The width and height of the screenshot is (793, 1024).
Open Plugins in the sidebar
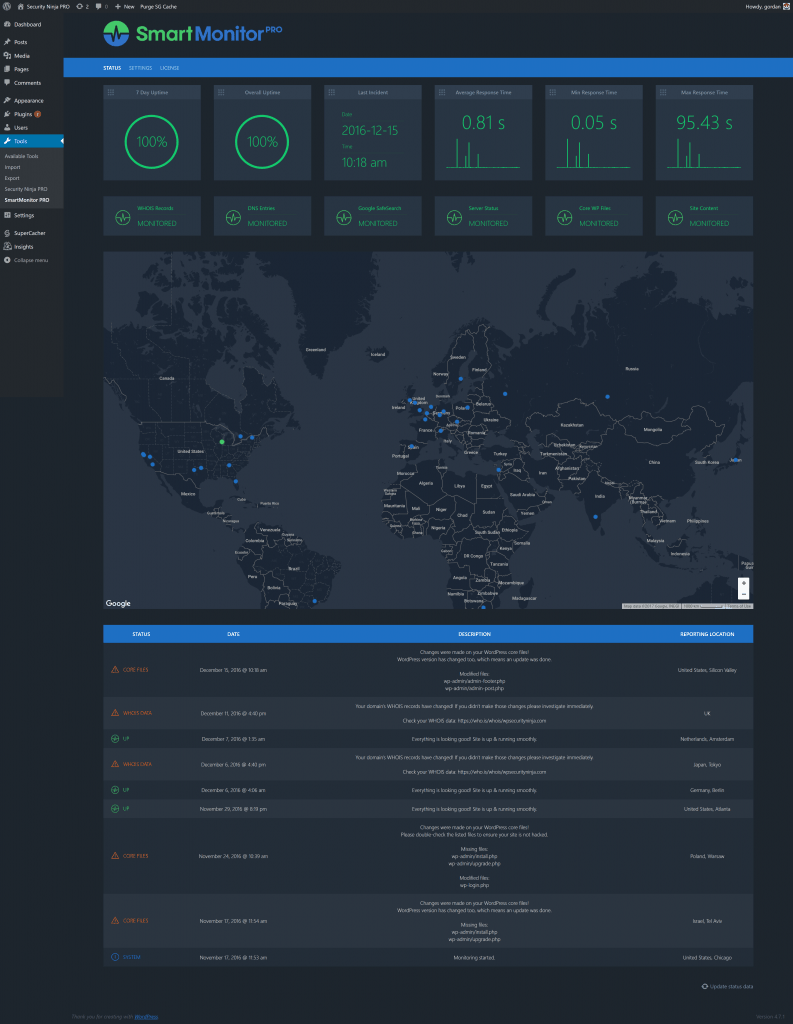pos(23,114)
